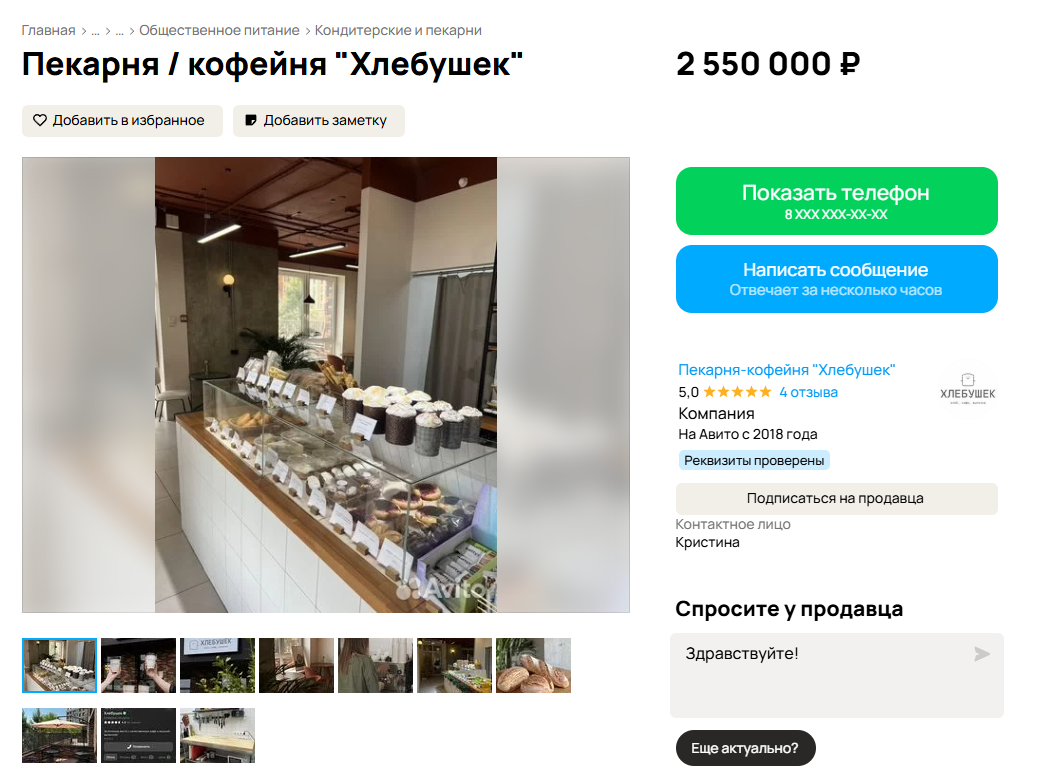
Task: Click the note icon in Добавить заметку
Action: (x=251, y=120)
